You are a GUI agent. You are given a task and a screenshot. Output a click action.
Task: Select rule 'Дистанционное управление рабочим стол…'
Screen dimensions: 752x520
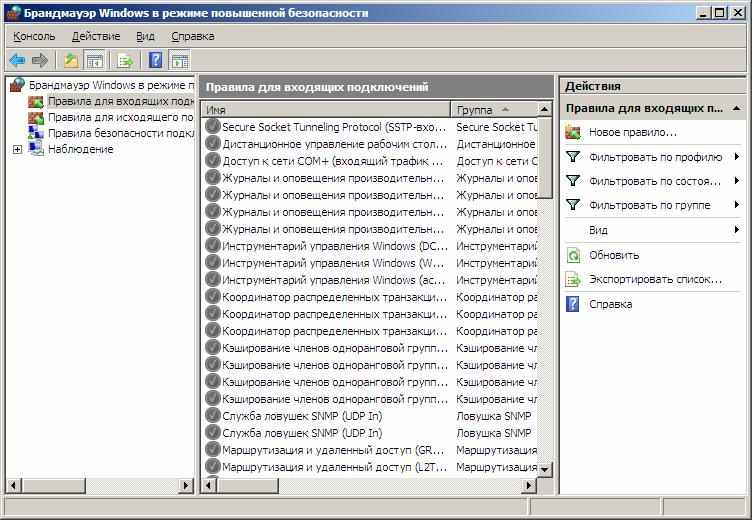tap(334, 144)
